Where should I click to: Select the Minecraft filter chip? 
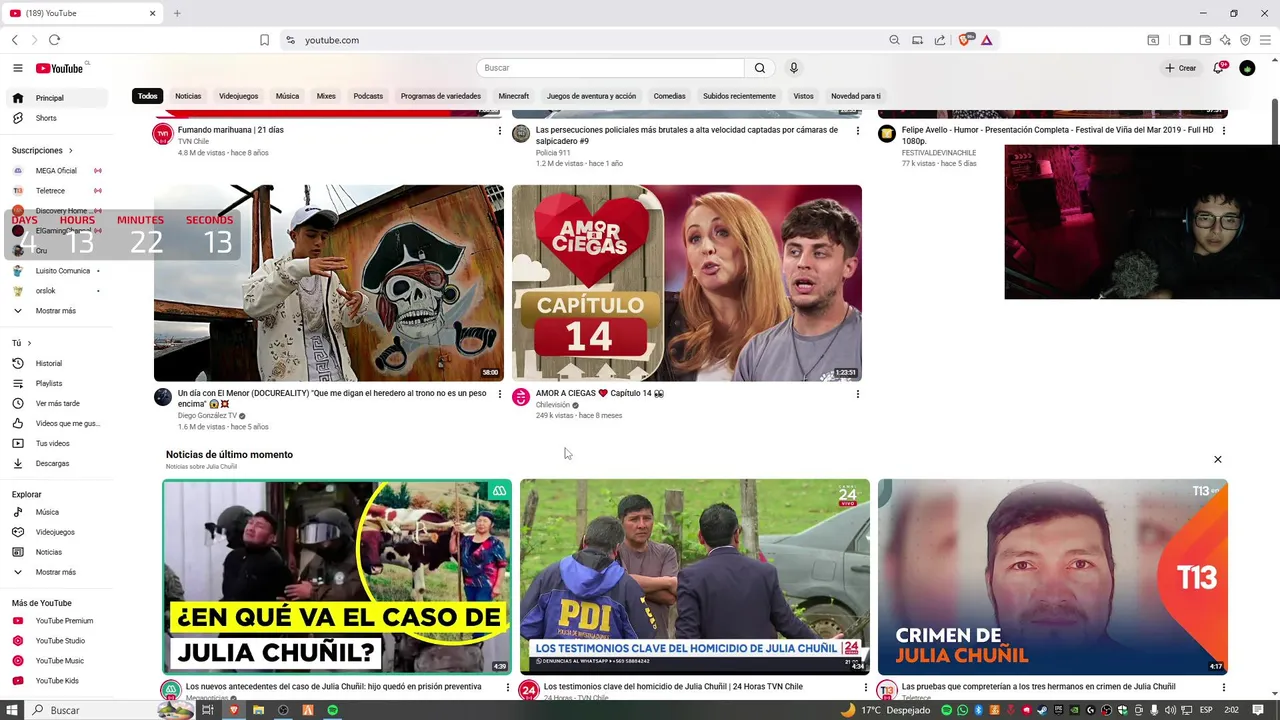coord(514,96)
